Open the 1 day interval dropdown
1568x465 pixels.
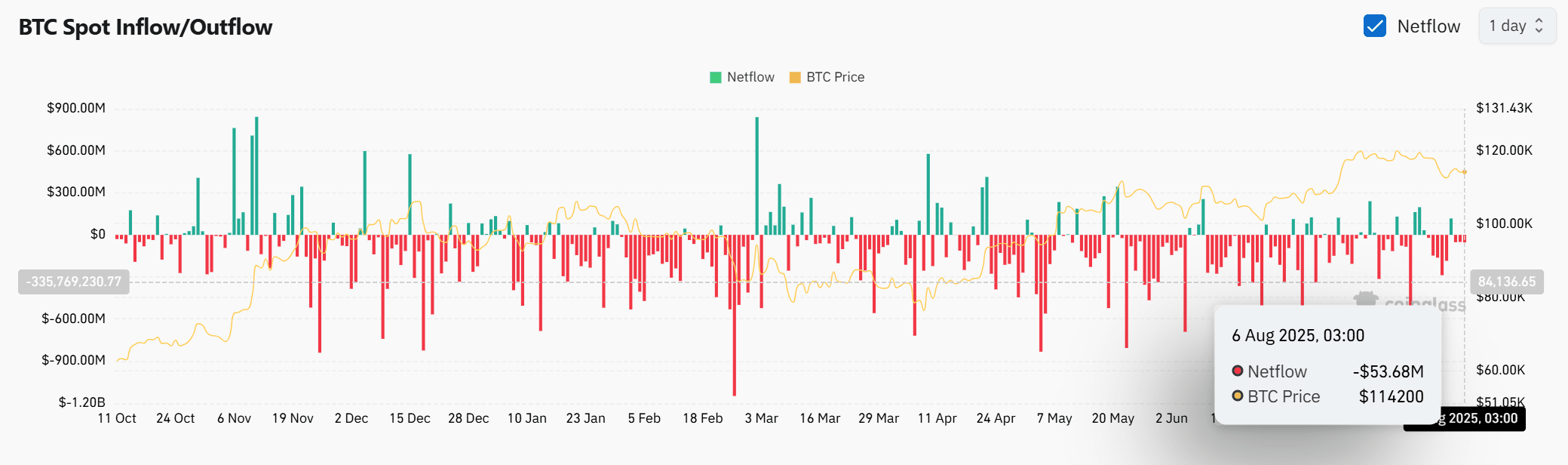[1517, 26]
